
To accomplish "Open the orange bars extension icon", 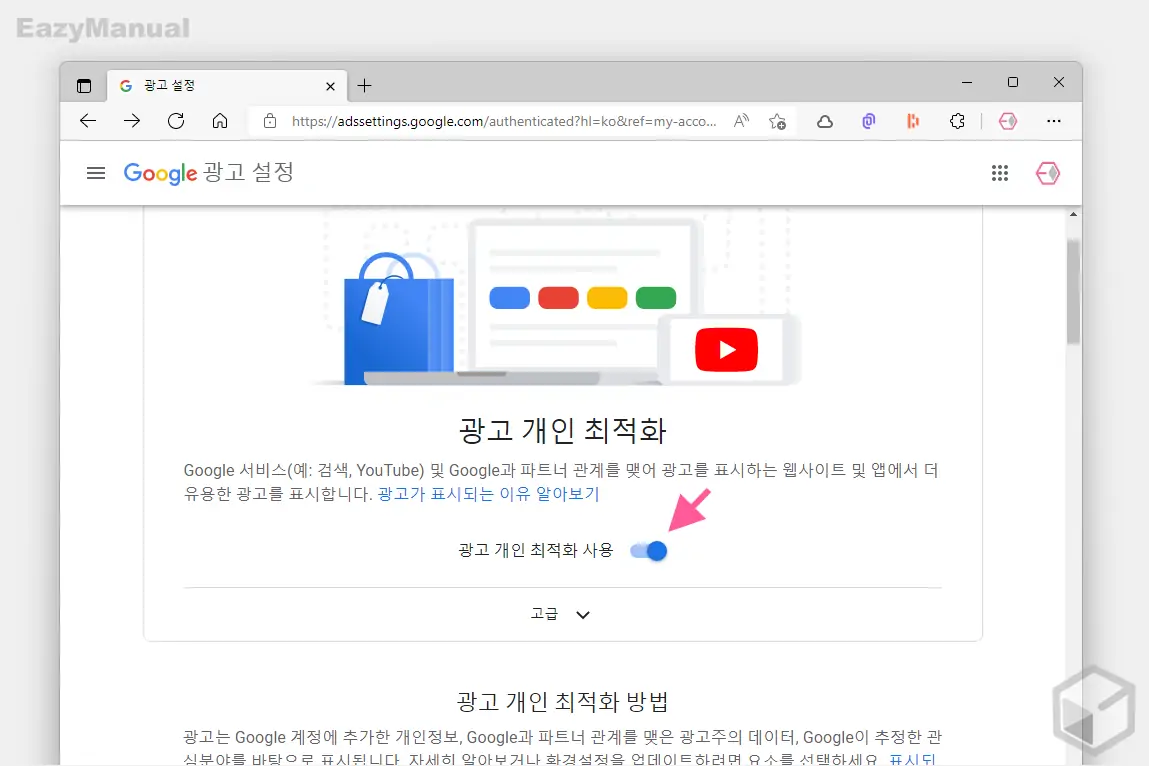I will (x=913, y=121).
